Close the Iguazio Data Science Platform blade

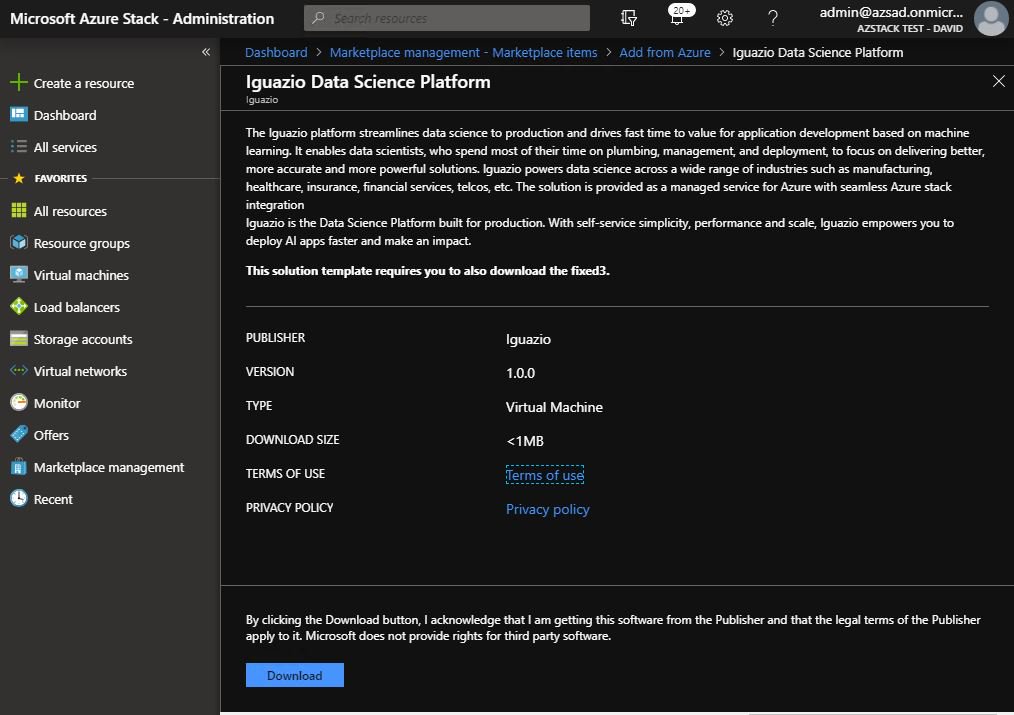click(x=998, y=81)
